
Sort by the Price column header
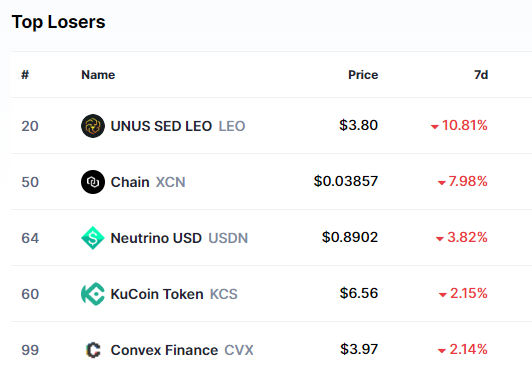(363, 75)
